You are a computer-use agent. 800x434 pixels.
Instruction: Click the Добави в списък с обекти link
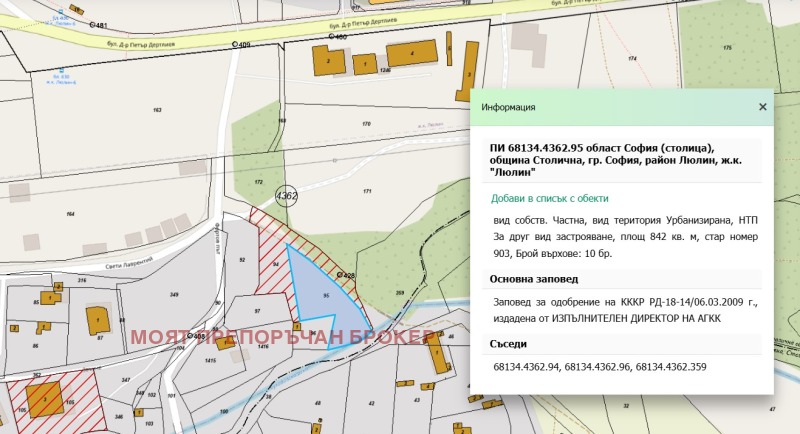[549, 198]
